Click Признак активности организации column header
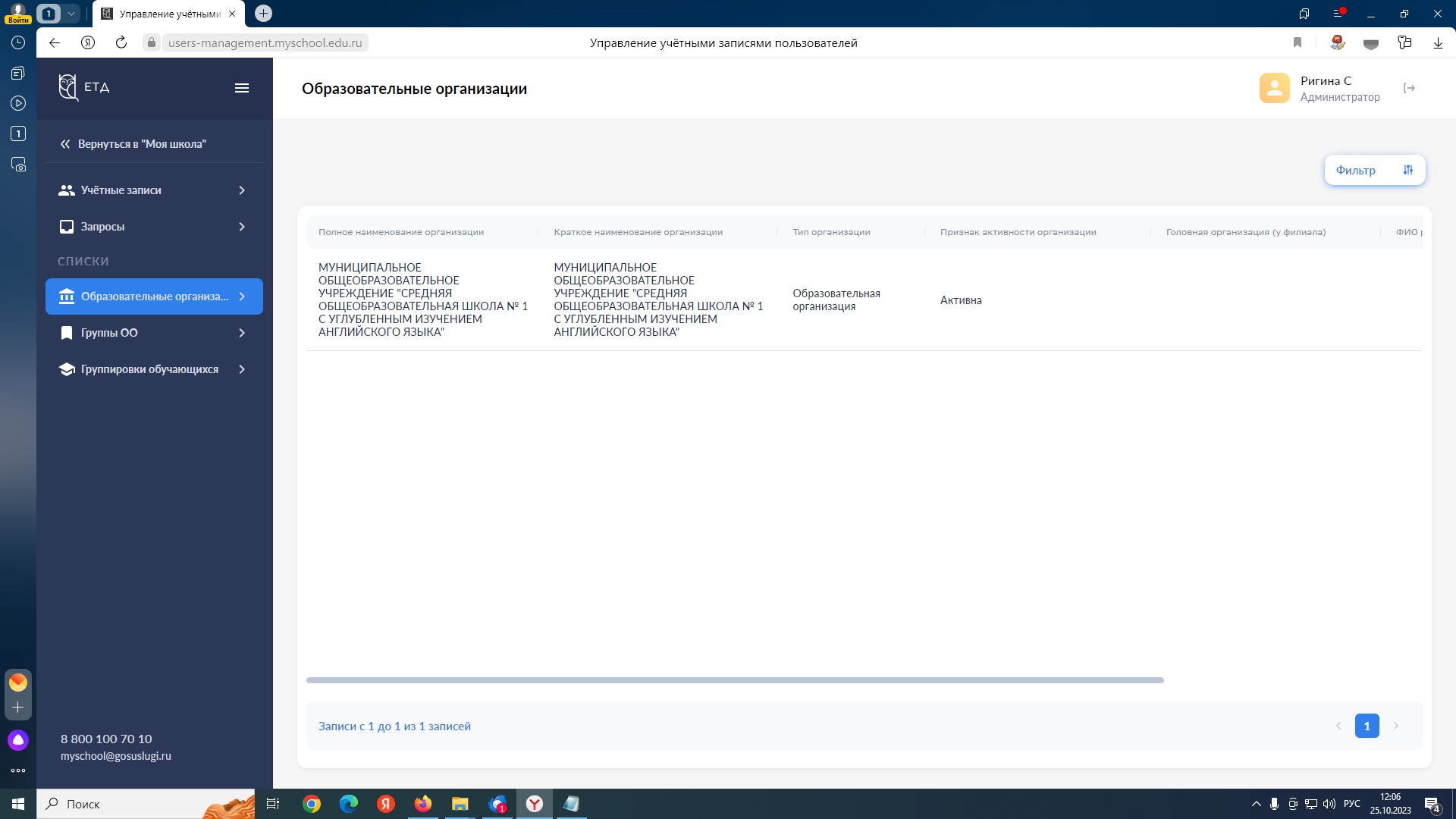The width and height of the screenshot is (1456, 819). tap(1018, 232)
